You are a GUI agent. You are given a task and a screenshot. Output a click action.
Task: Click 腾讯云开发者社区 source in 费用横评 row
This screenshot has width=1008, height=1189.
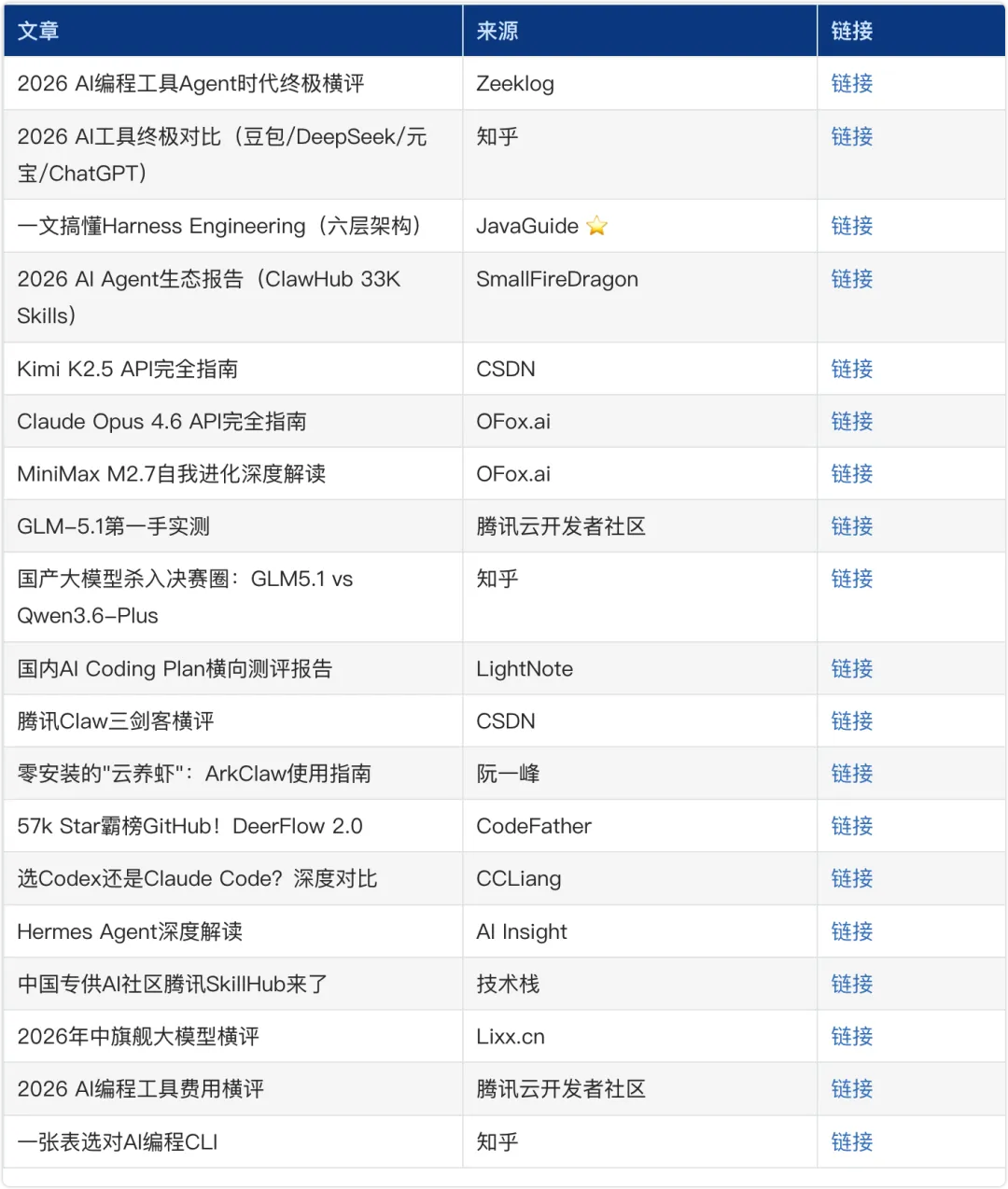(561, 1089)
